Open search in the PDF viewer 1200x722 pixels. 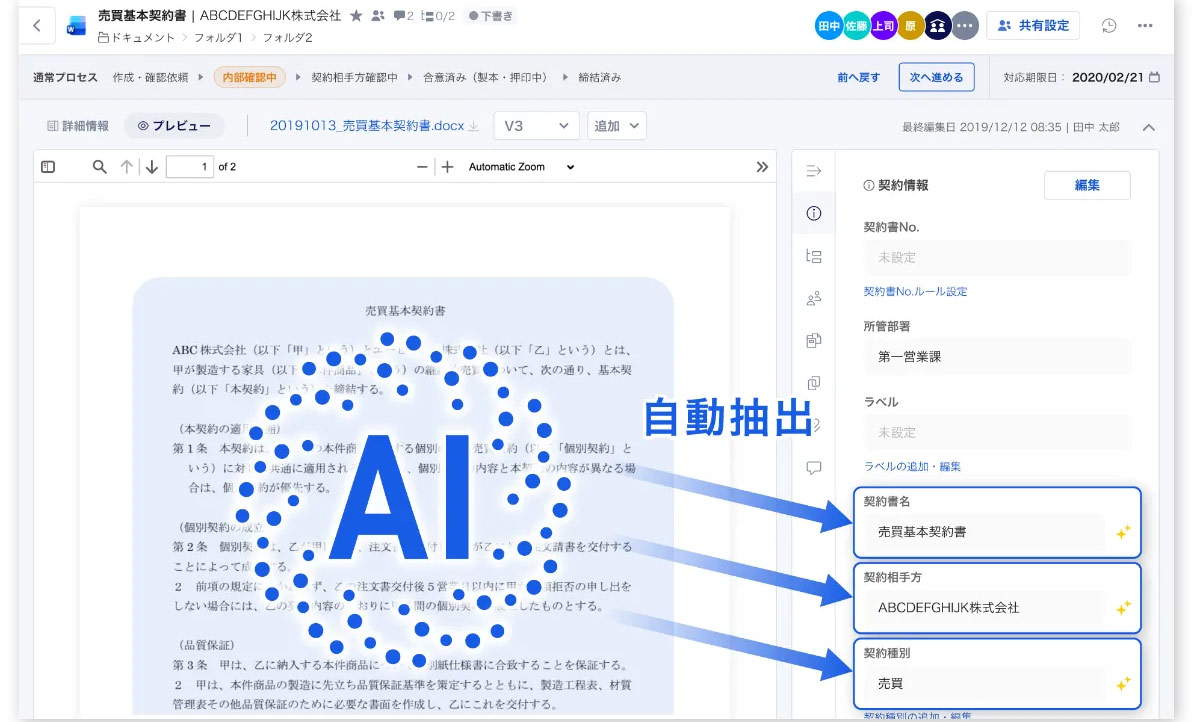click(x=99, y=167)
